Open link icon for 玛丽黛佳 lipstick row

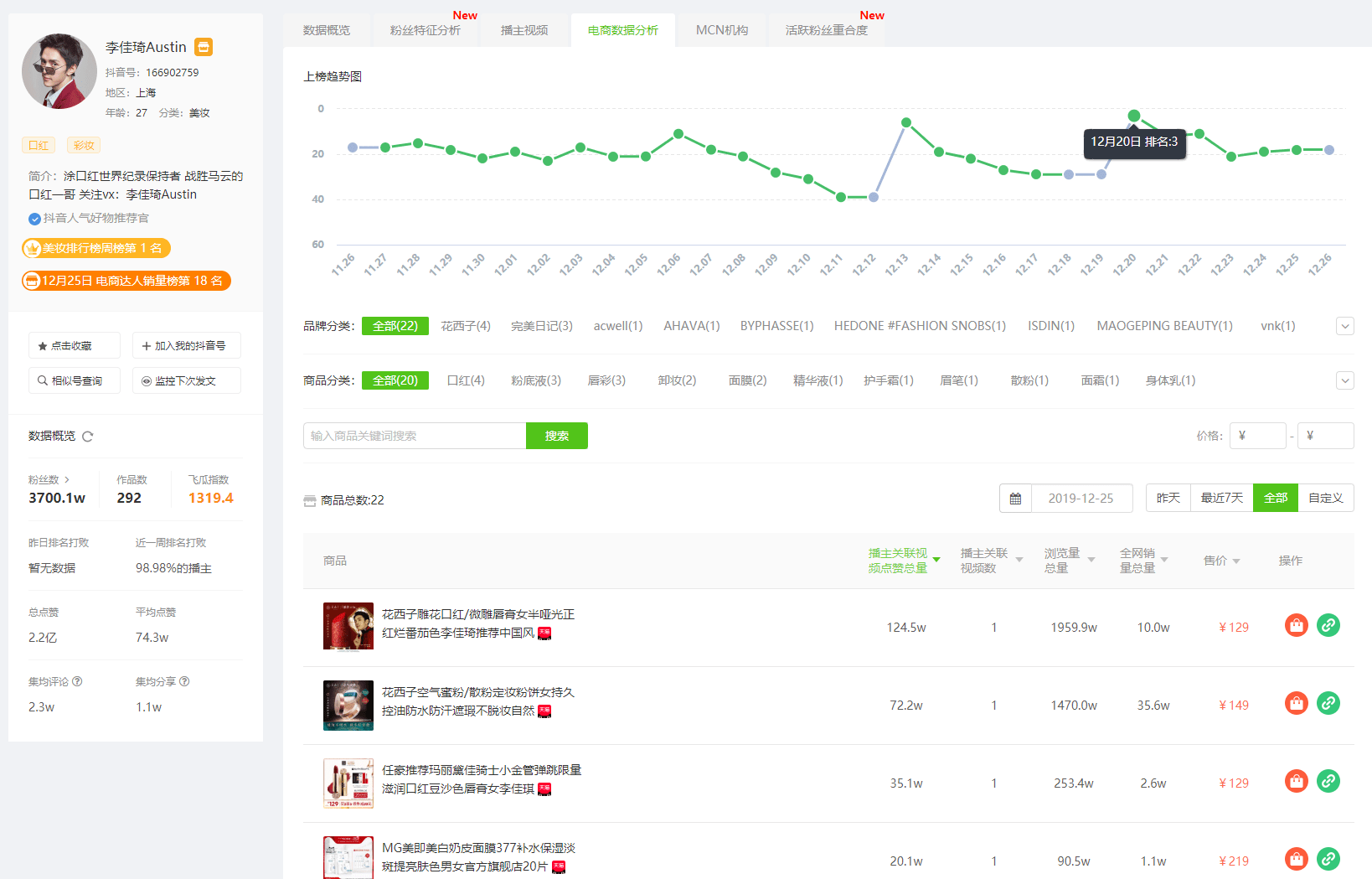pos(1328,781)
